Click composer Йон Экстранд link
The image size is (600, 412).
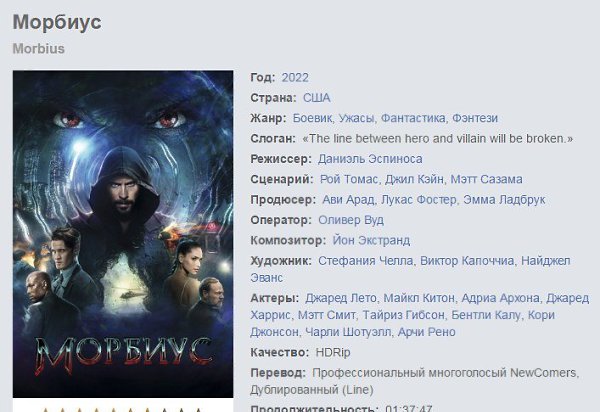371,240
